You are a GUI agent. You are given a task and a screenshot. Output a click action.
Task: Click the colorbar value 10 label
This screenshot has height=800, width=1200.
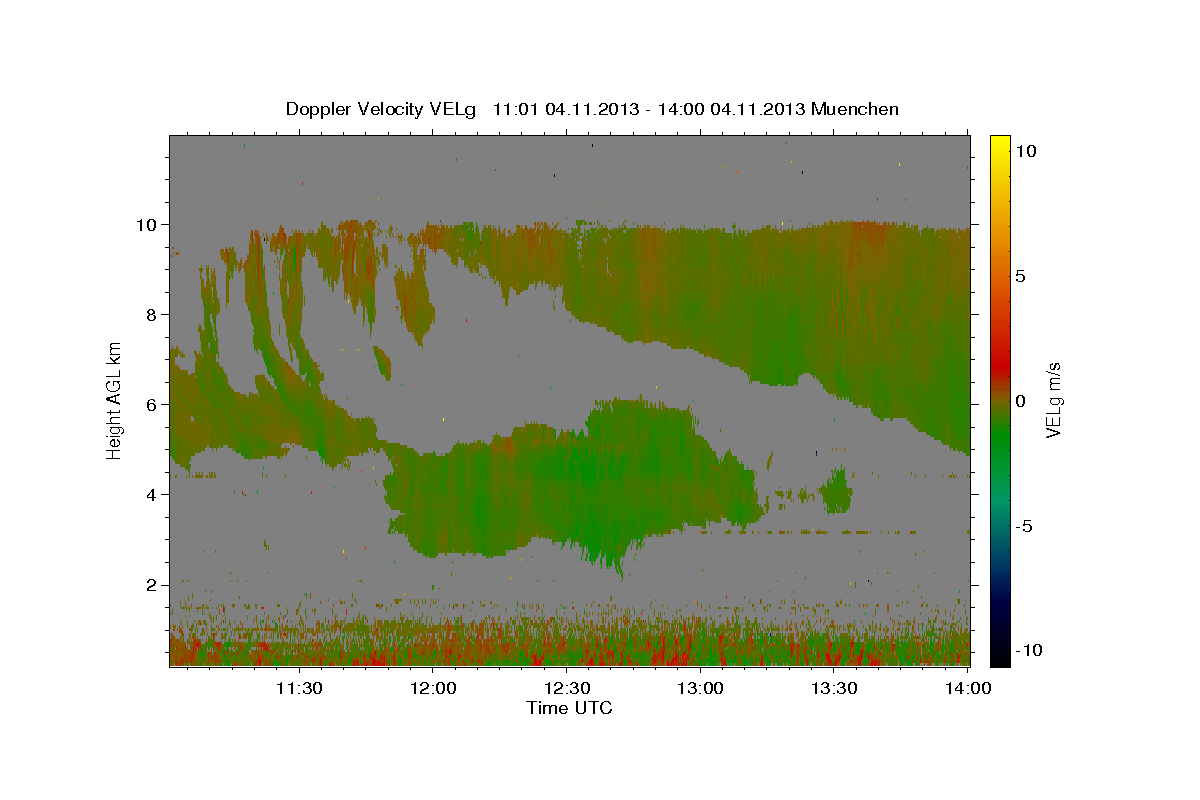pyautogui.click(x=1025, y=150)
